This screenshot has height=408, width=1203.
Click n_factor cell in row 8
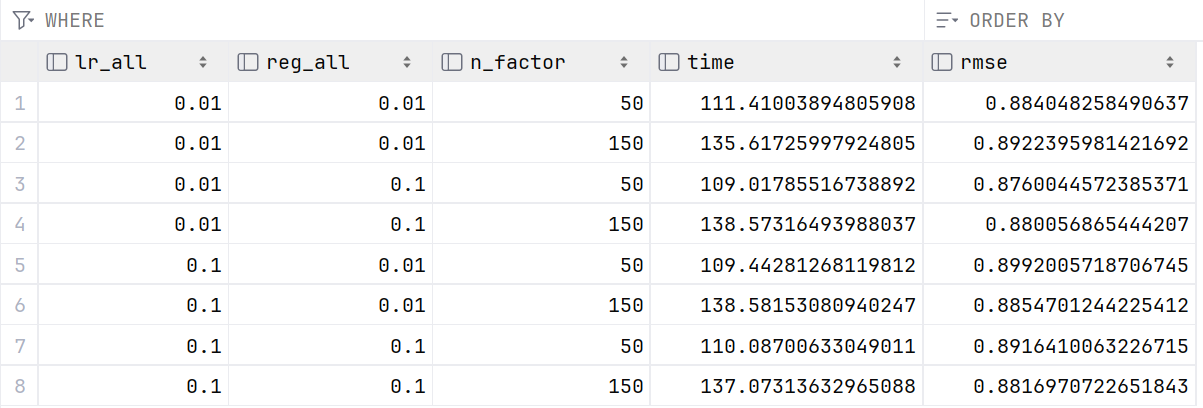(541, 386)
